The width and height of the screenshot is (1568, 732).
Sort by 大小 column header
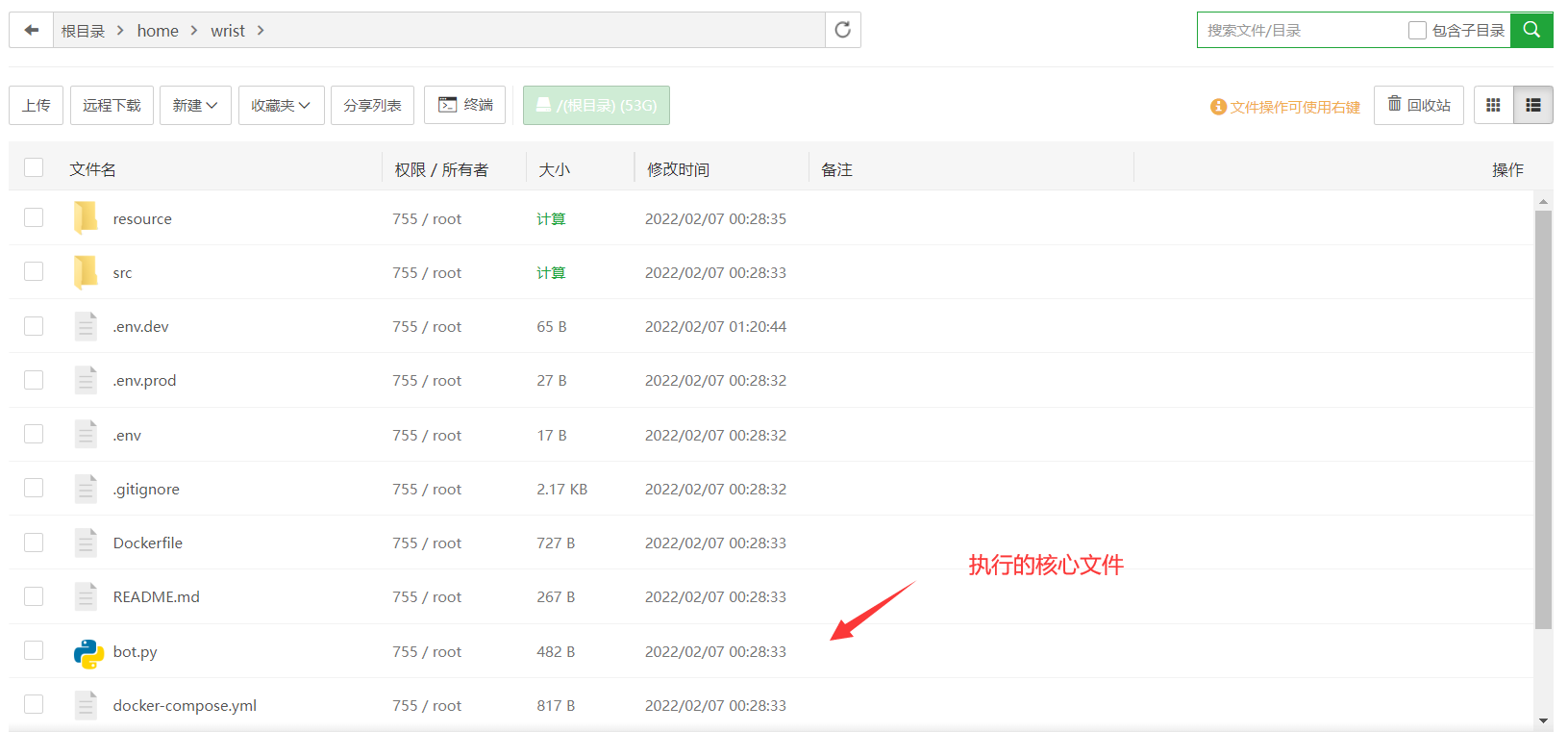tap(555, 169)
